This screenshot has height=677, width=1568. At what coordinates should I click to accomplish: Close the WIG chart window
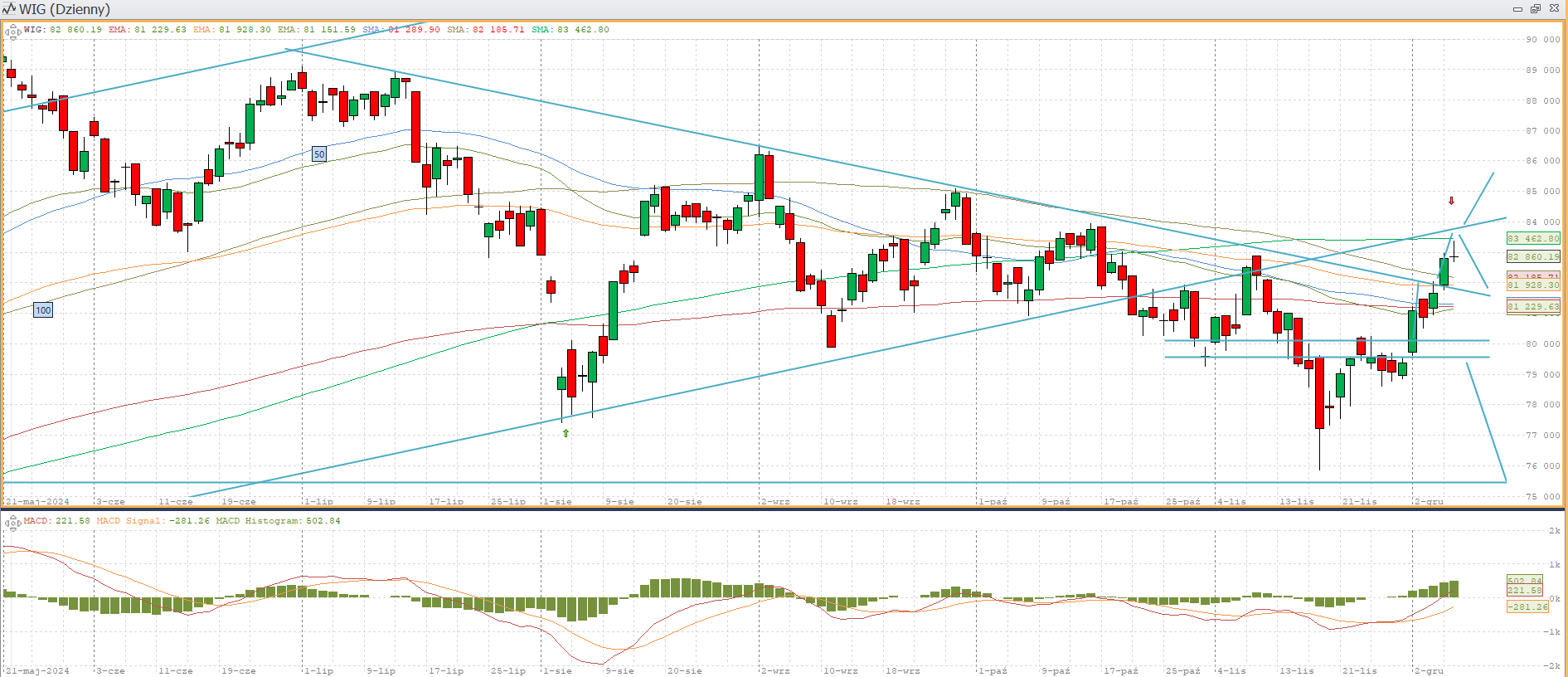click(x=1554, y=9)
